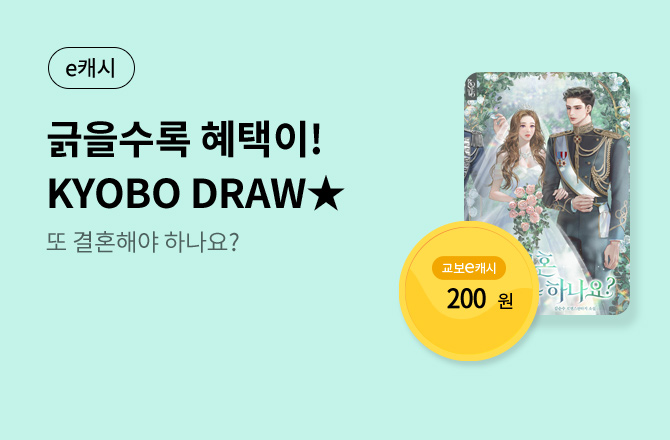670x440 pixels.
Task: Click the orange 교보e캐시 label
Action: tap(469, 268)
